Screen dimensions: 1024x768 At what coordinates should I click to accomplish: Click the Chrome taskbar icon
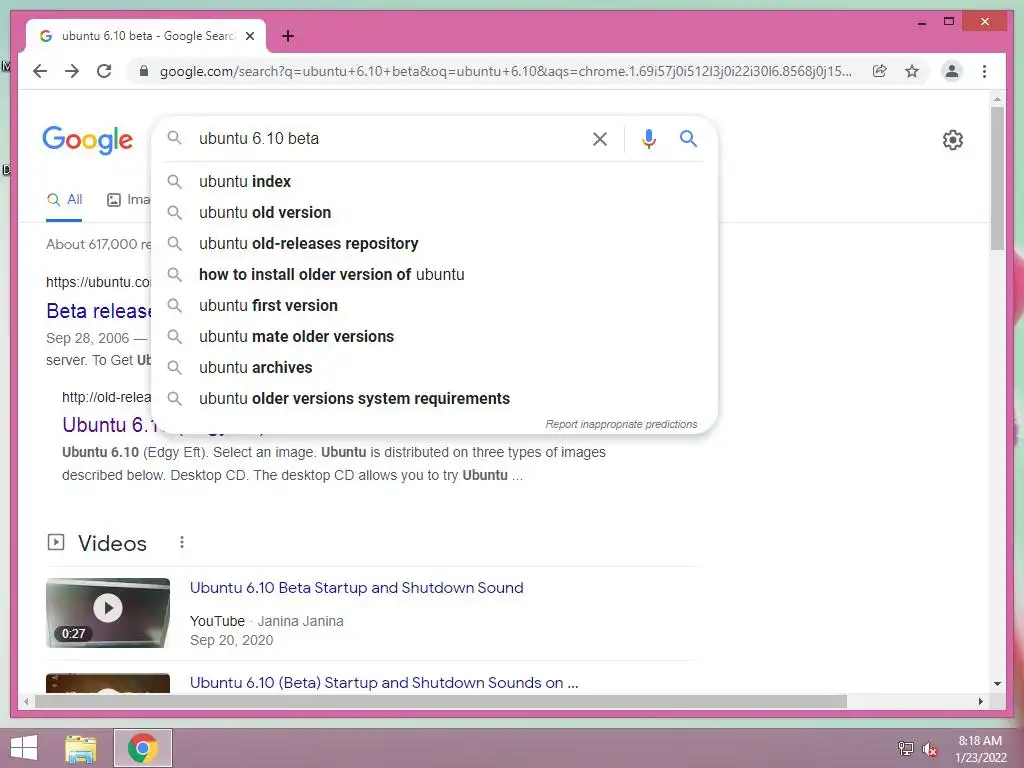pos(143,748)
